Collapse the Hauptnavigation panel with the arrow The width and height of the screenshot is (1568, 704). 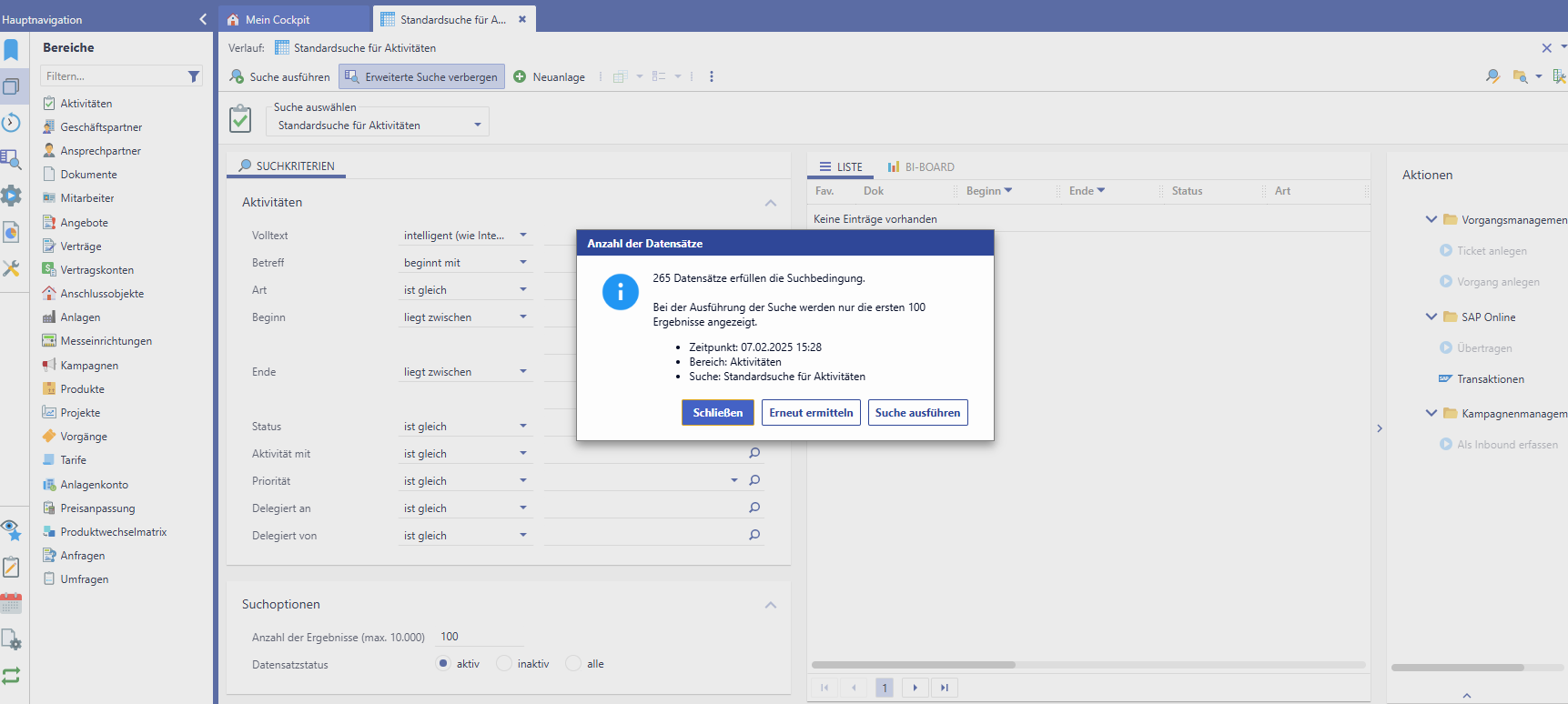(203, 19)
